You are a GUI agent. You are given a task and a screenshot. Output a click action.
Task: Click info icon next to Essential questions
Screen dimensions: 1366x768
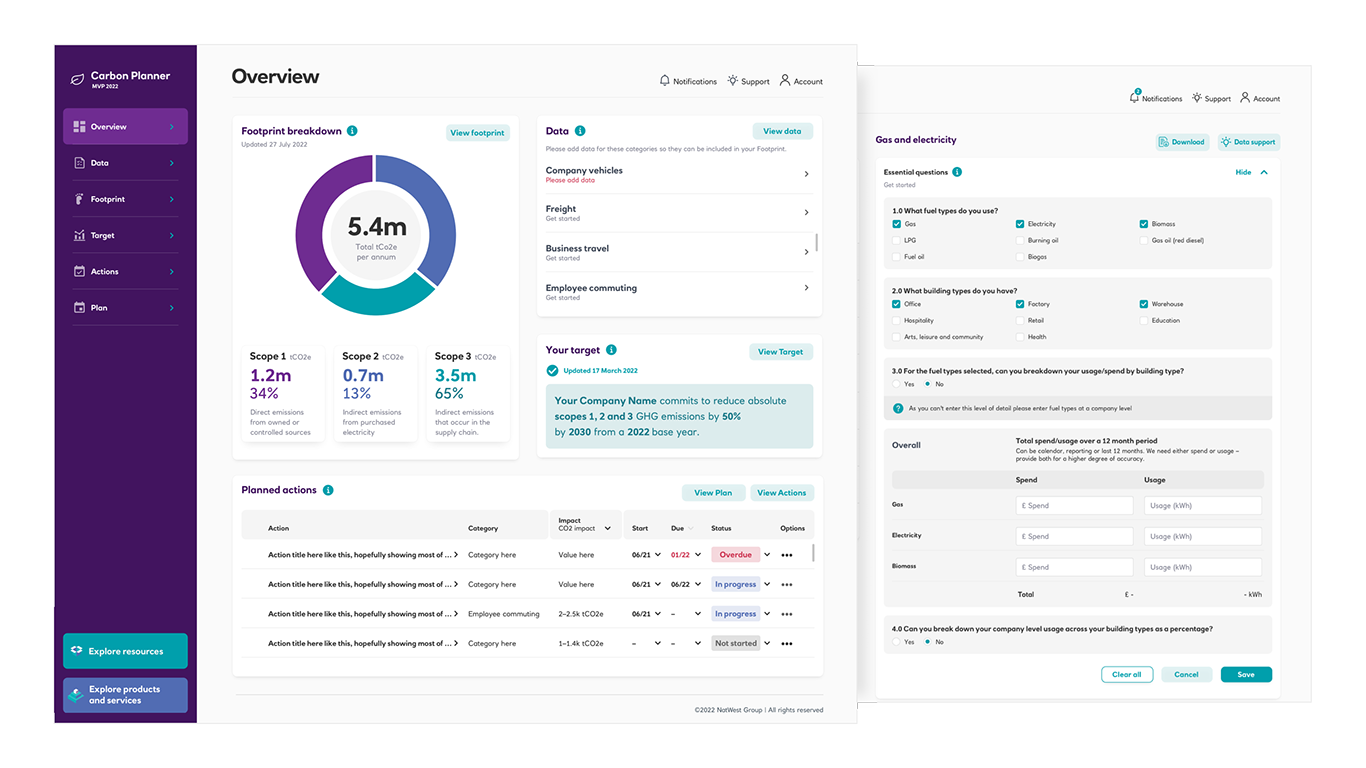(x=957, y=172)
